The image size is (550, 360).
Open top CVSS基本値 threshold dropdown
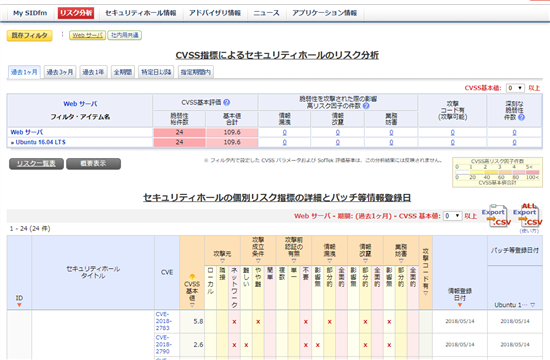coord(515,88)
